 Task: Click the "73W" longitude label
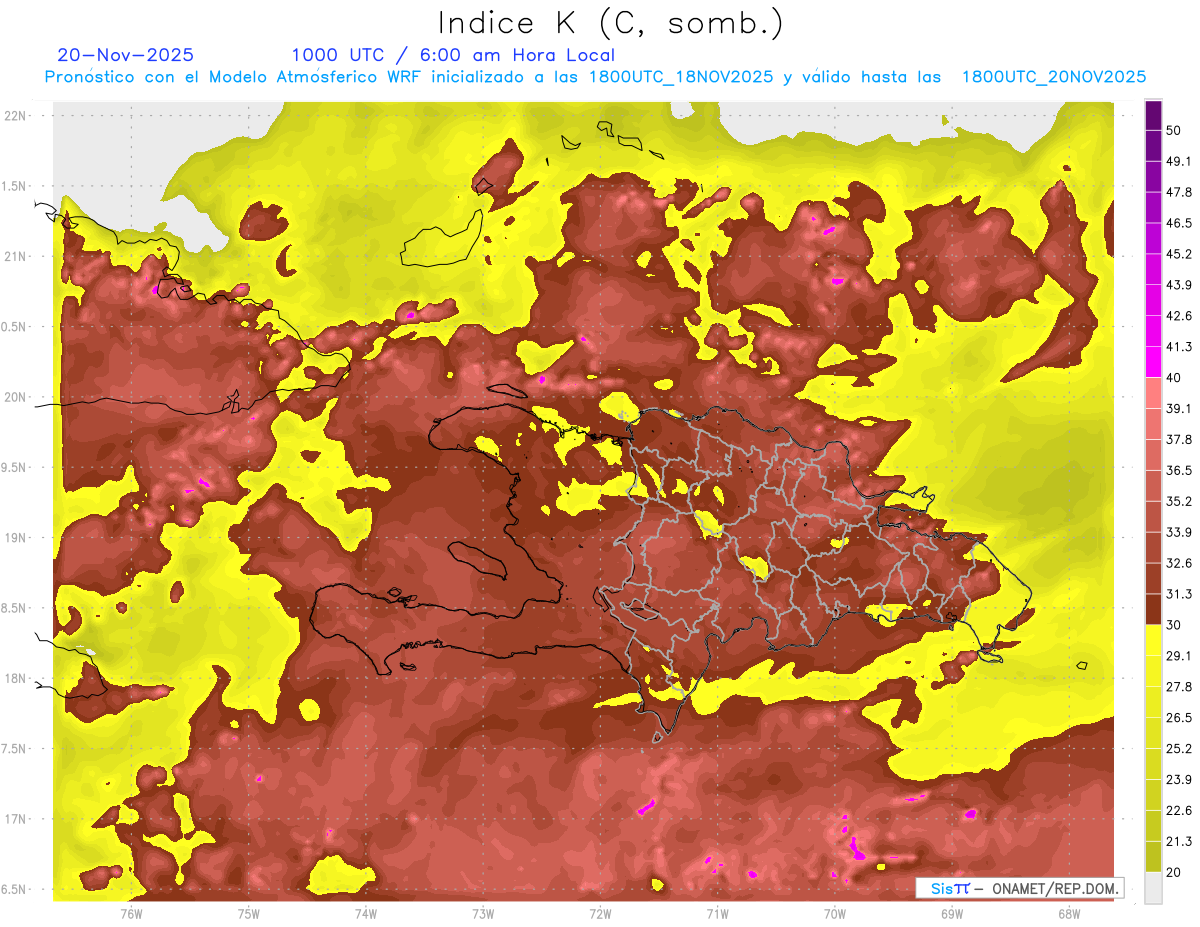pyautogui.click(x=483, y=913)
